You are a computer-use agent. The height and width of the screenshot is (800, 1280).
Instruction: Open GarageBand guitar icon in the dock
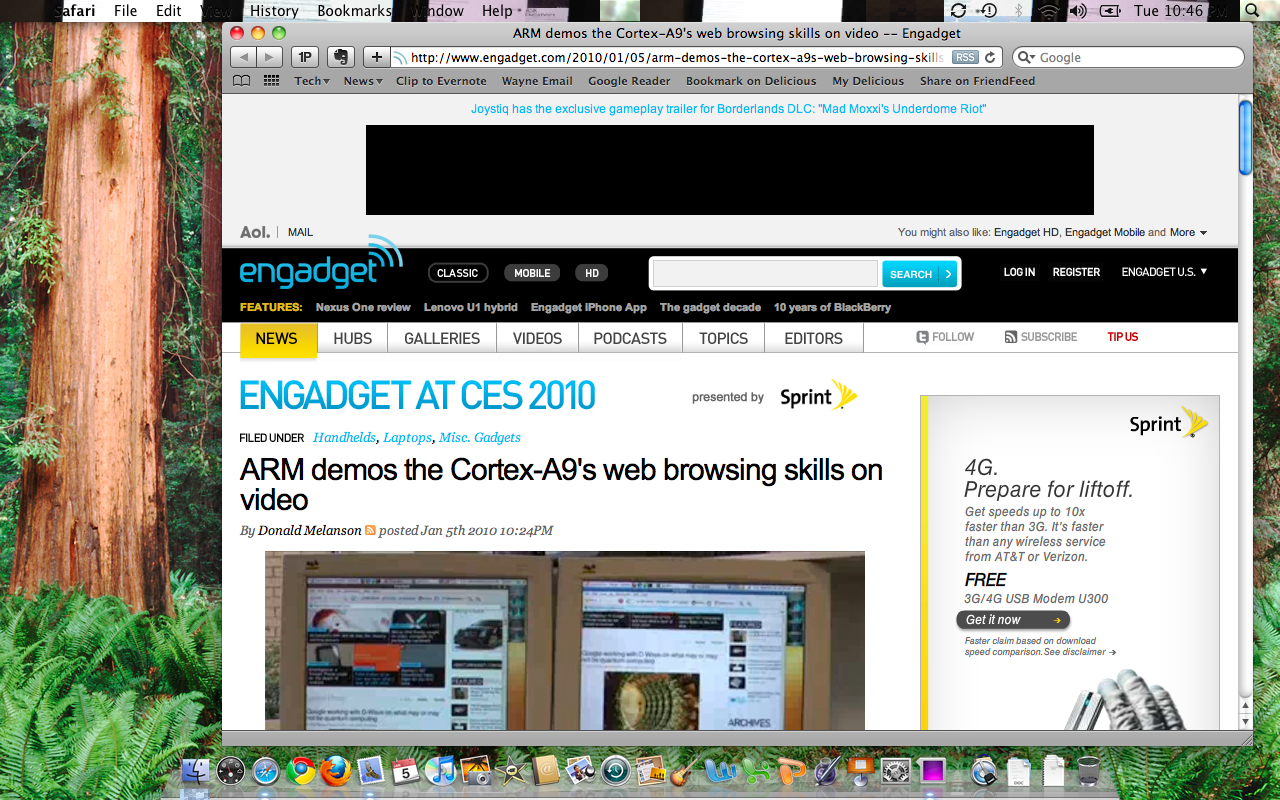pyautogui.click(x=685, y=771)
